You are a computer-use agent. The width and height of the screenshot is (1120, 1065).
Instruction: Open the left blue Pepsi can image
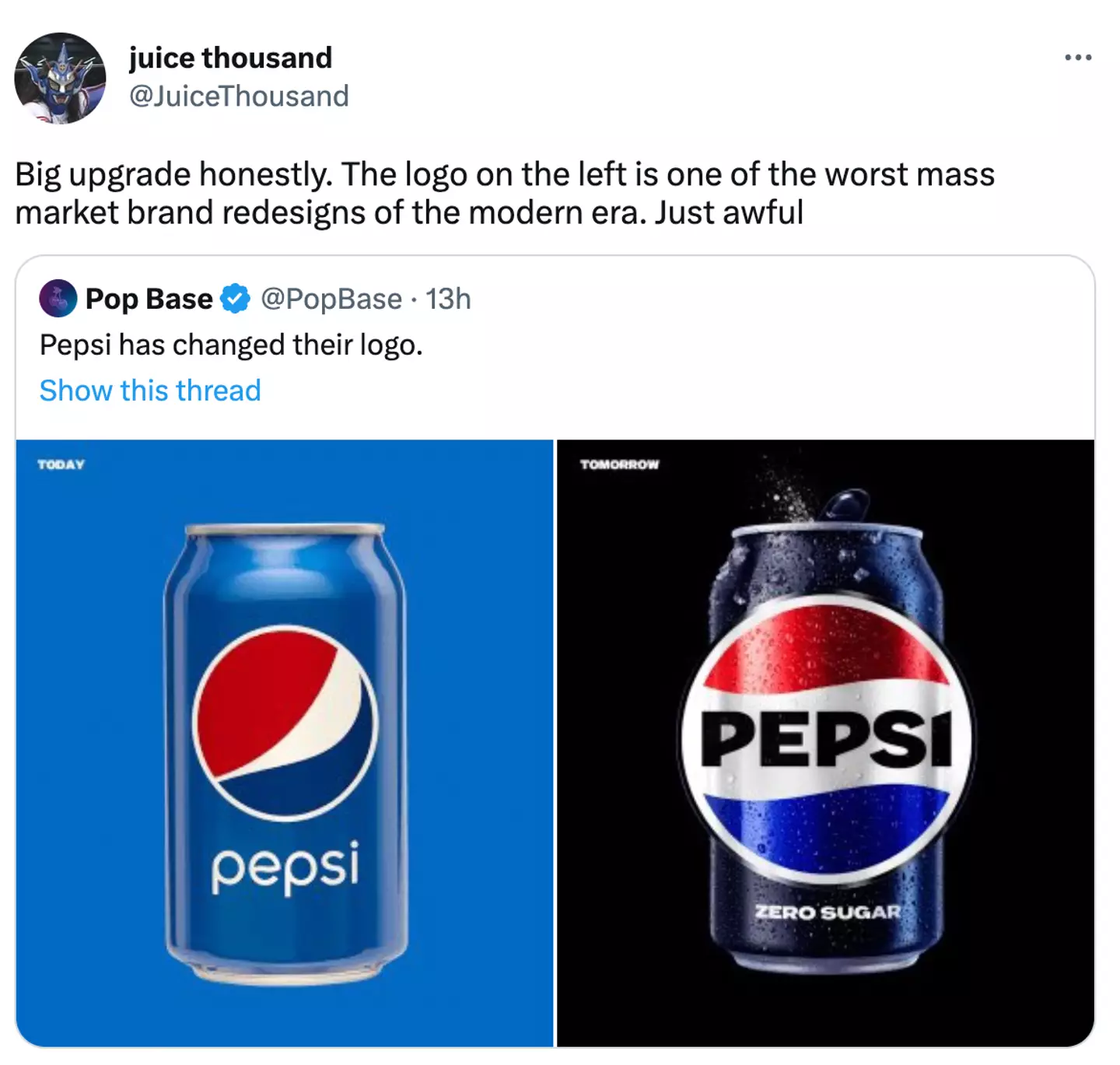[x=285, y=743]
